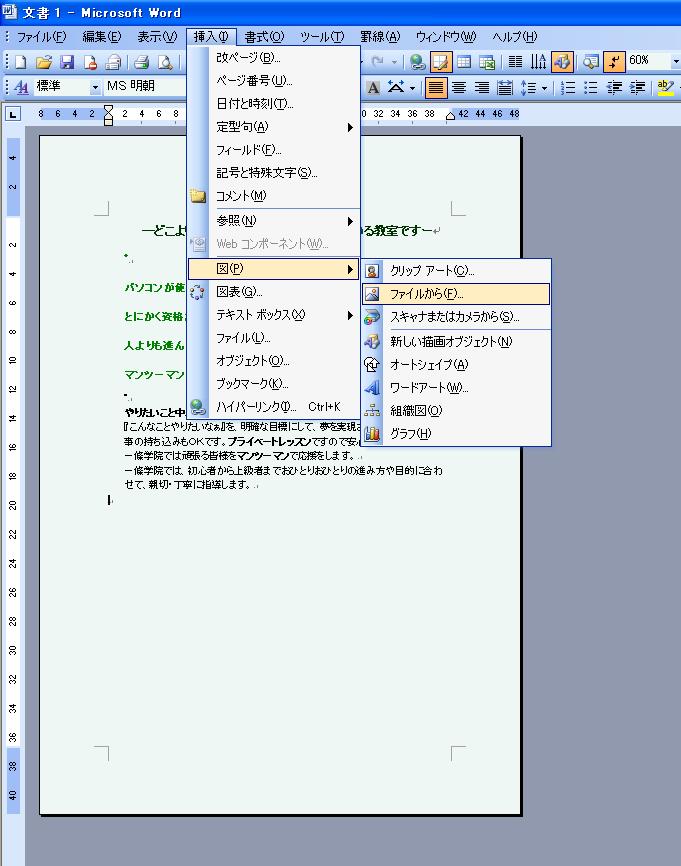
Task: Click the Character Scaling icon
Action: tap(395, 87)
